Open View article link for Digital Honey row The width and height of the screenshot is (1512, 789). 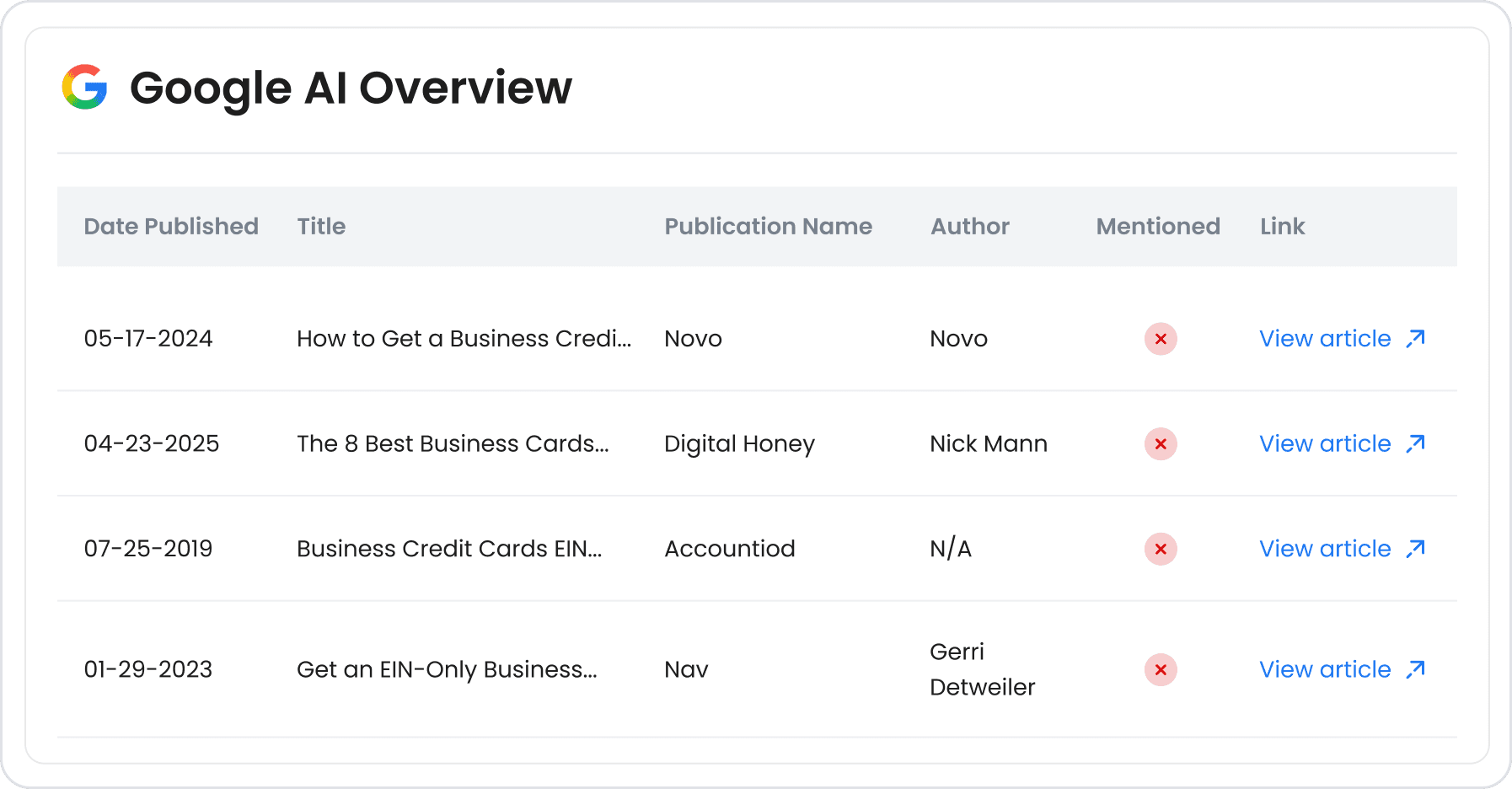tap(1342, 444)
